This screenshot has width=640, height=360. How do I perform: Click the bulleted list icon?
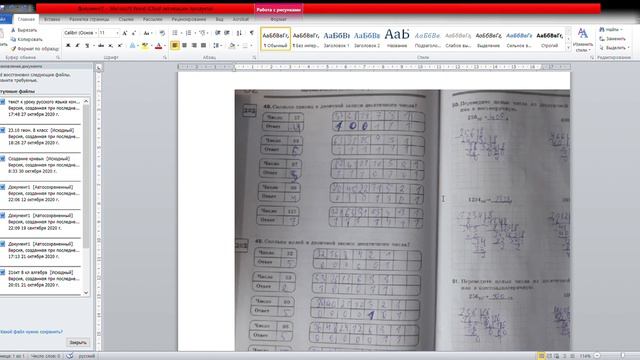pyautogui.click(x=175, y=33)
